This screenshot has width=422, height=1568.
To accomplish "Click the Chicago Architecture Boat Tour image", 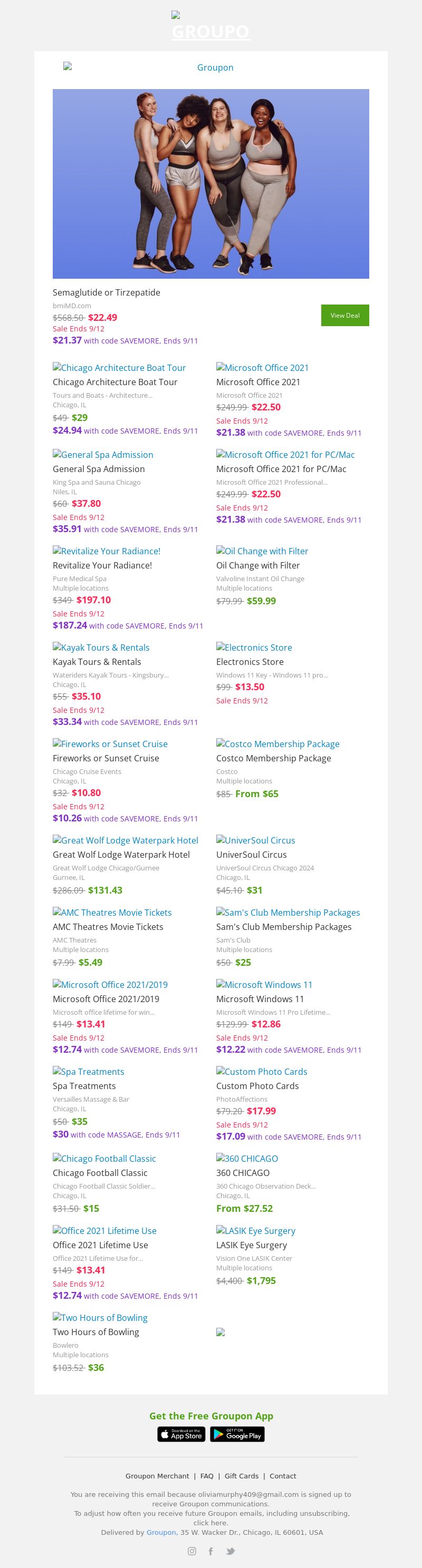I will 119,368.
